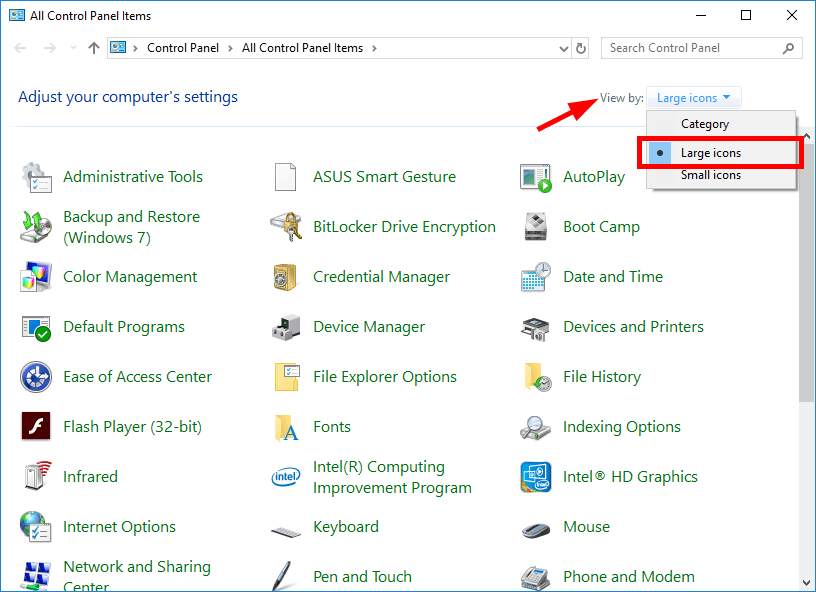The image size is (816, 592).
Task: Go back to the previous page
Action: [x=20, y=48]
